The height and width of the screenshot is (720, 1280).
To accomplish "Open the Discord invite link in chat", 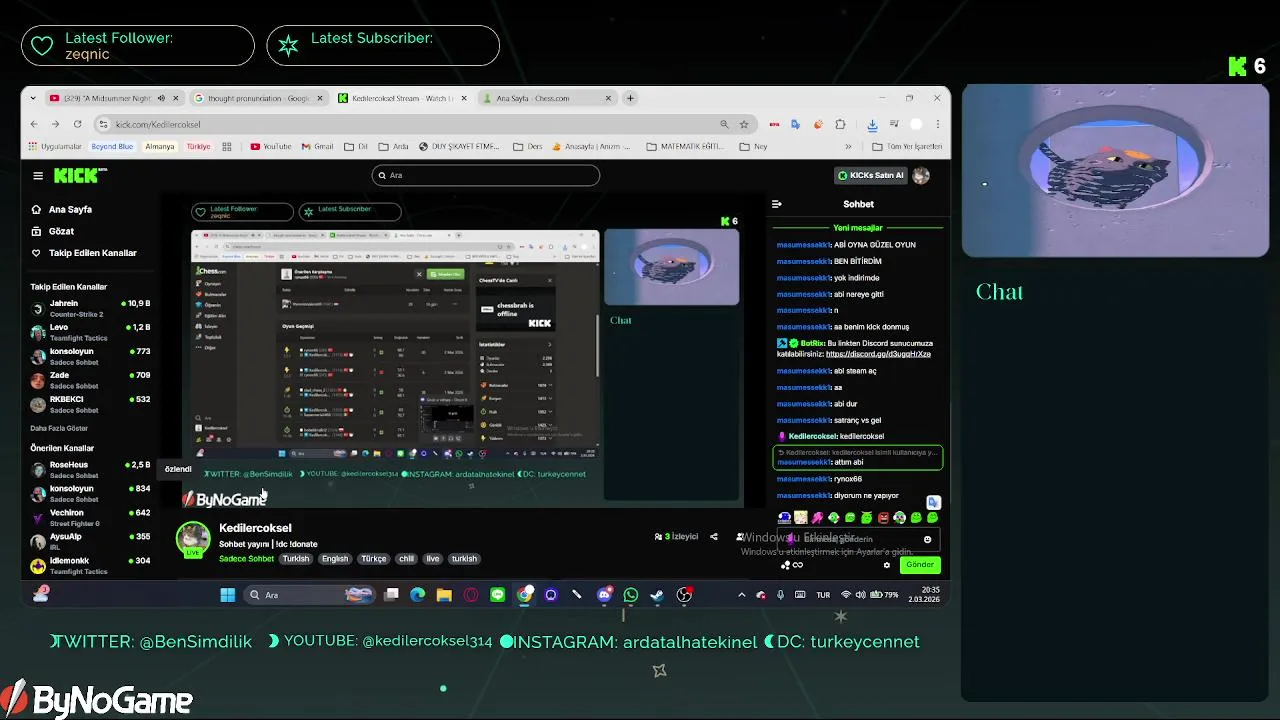I will click(x=878, y=354).
